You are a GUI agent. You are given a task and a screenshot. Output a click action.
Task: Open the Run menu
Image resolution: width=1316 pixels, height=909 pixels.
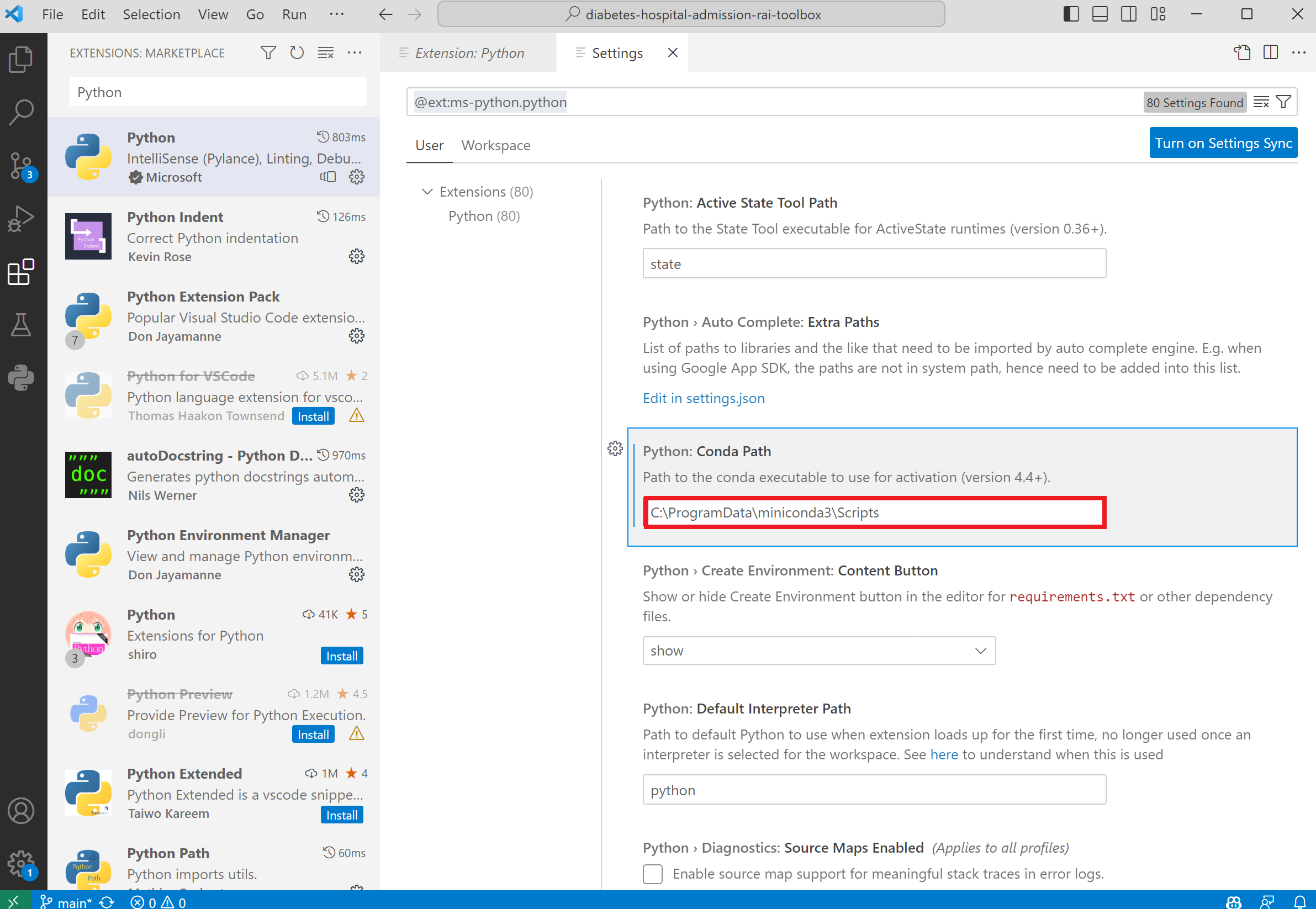[x=294, y=14]
